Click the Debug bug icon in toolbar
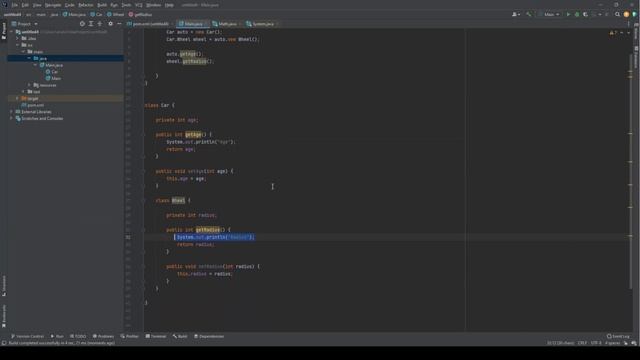The height and width of the screenshot is (360, 640). 577,14
